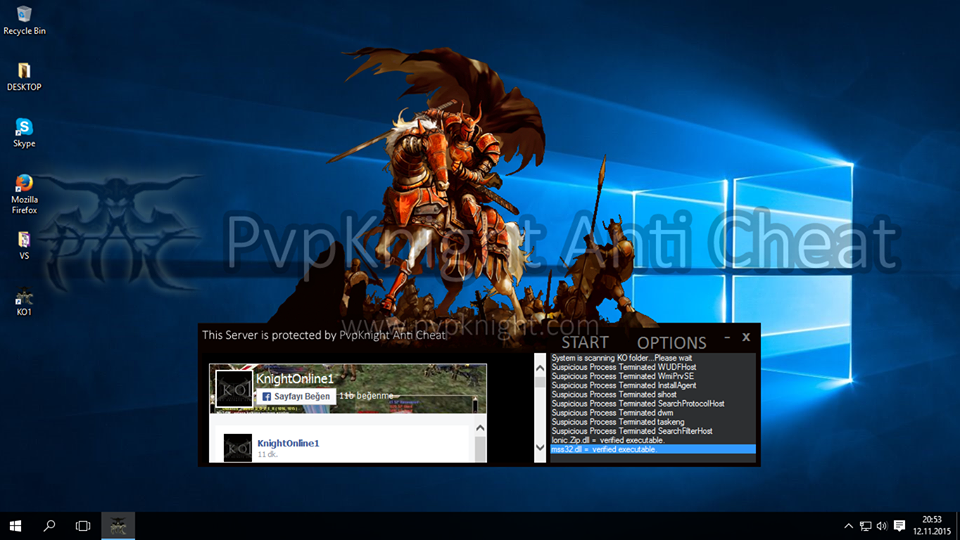Select the DESKTOP folder icon
The height and width of the screenshot is (540, 960).
(x=24, y=74)
